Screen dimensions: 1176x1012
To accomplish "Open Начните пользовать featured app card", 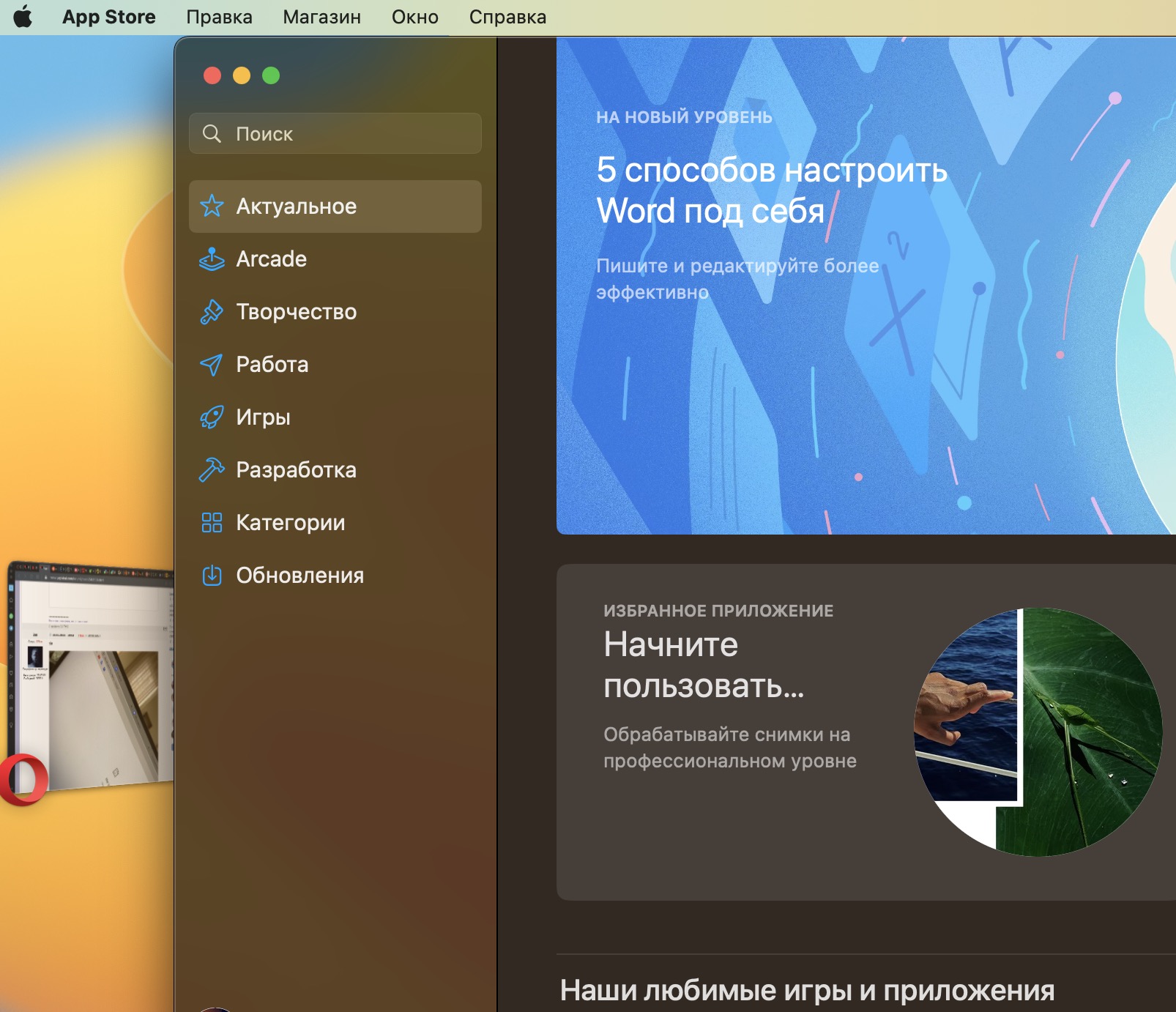I will (x=866, y=732).
